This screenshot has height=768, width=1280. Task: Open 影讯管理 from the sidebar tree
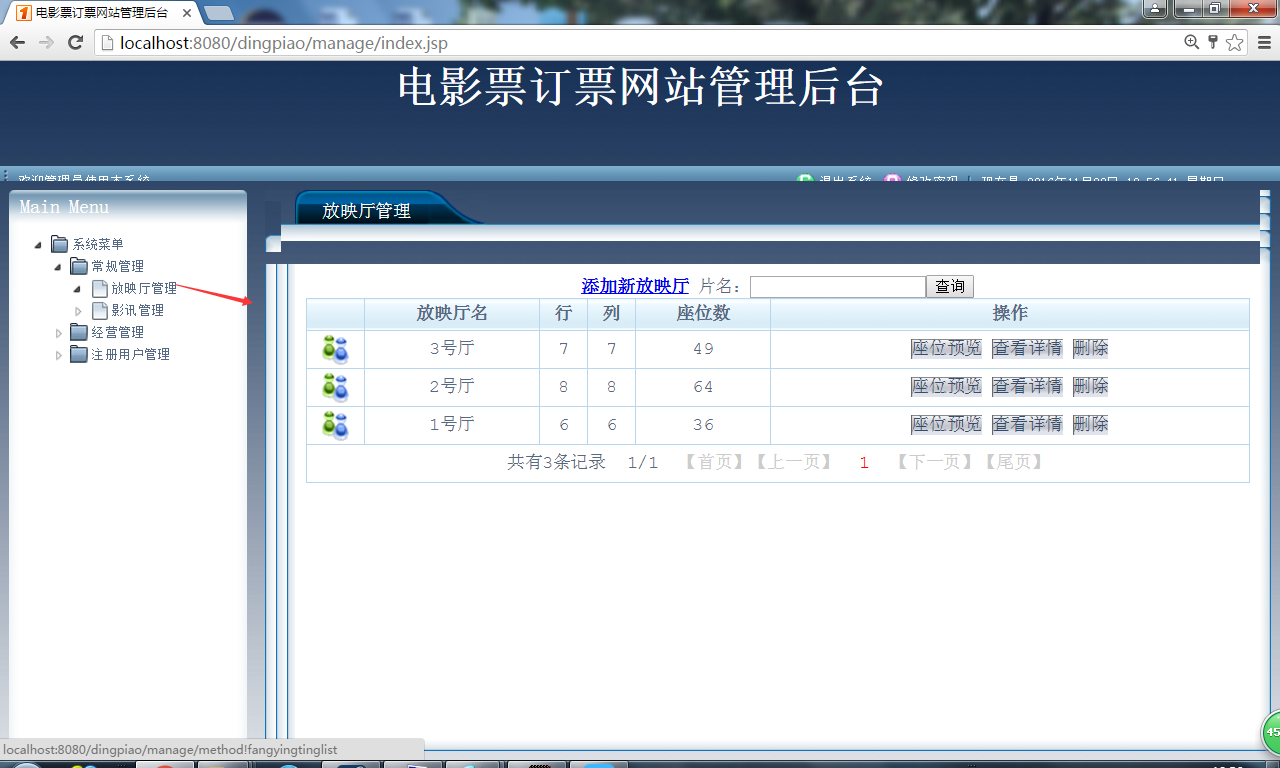point(137,310)
